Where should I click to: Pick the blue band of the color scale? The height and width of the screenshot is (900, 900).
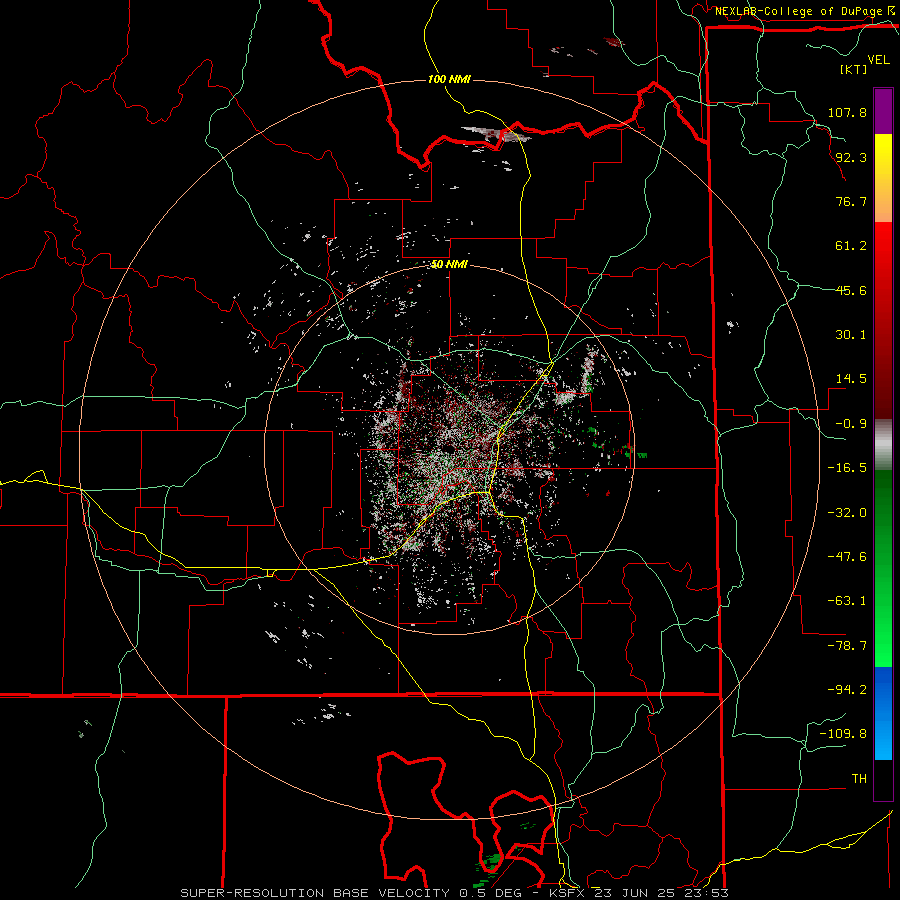coord(883,713)
